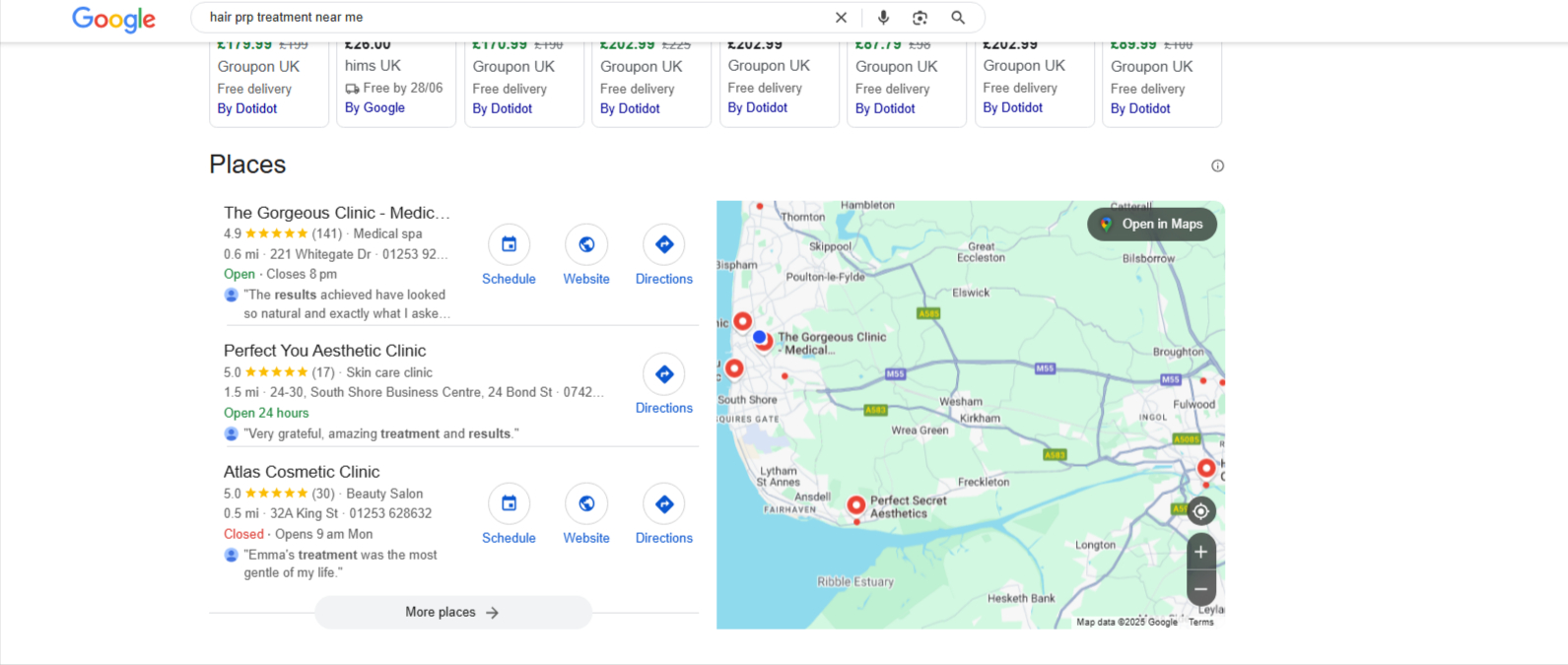The width and height of the screenshot is (1568, 665).
Task: Open Atlas Cosmetic Clinic listing
Action: [x=302, y=472]
